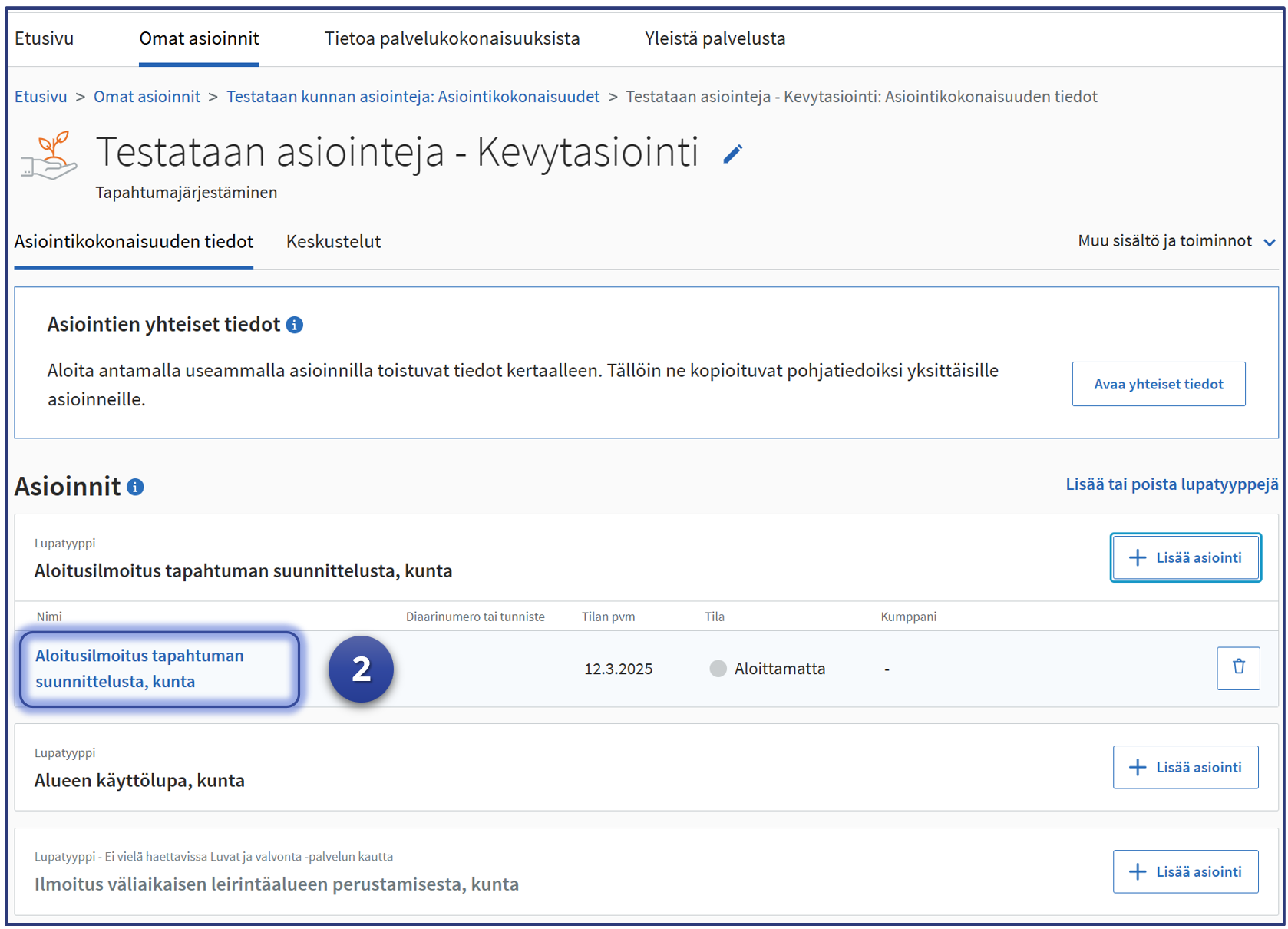Delete the Aloitusilmoitus row with trash icon
This screenshot has height=929, width=1288.
coord(1237,668)
